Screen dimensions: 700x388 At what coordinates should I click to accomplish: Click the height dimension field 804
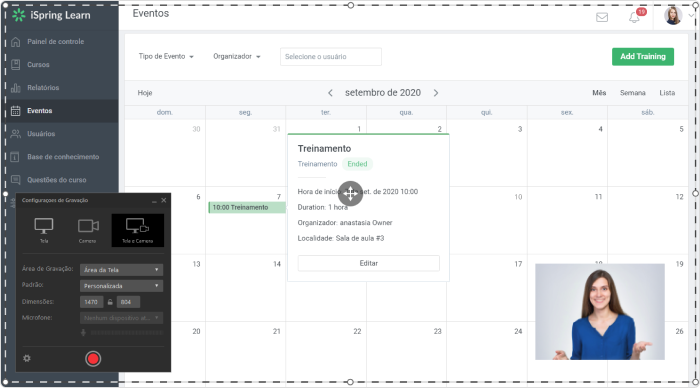pos(128,302)
